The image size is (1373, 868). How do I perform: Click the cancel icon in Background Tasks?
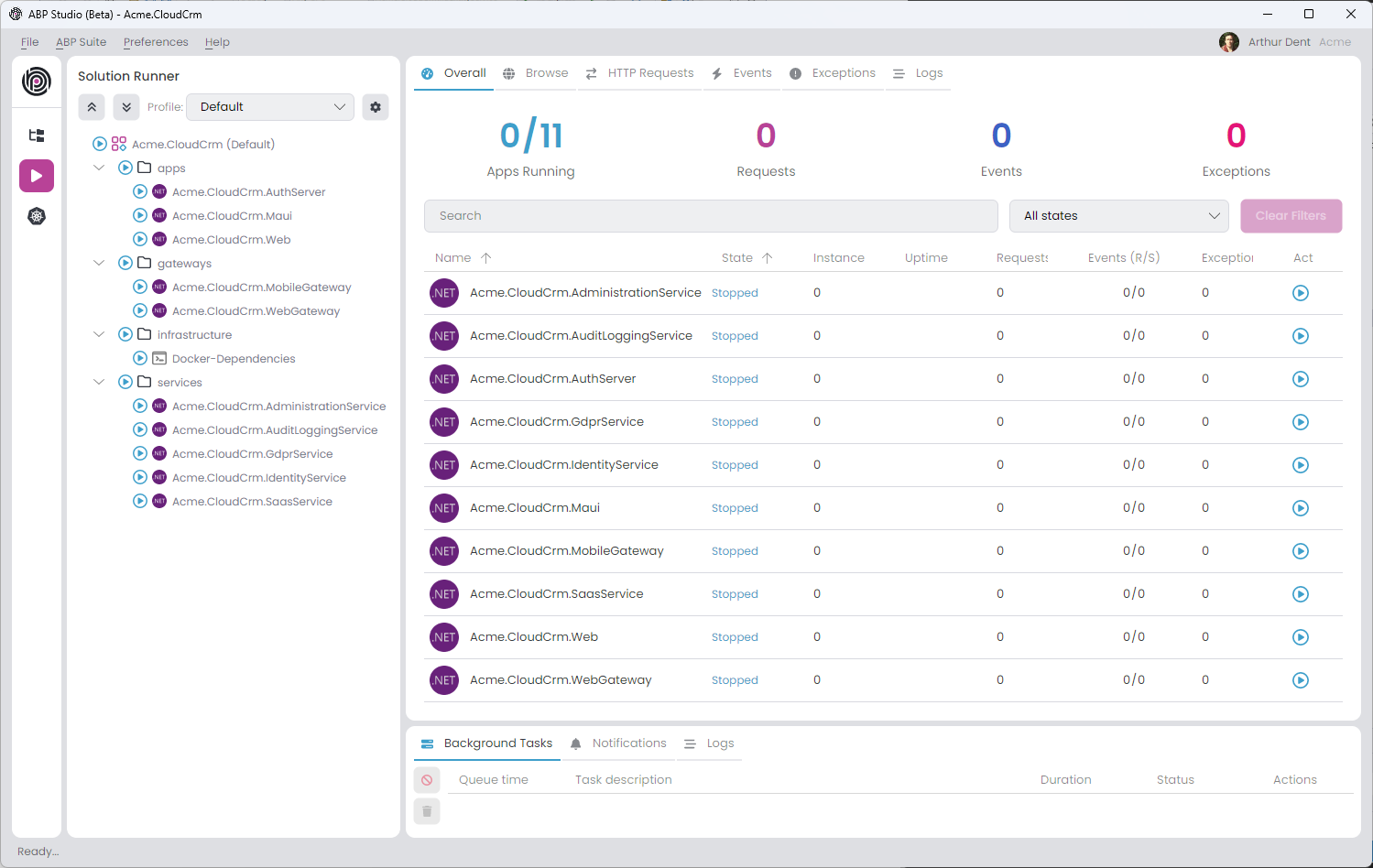(x=427, y=780)
